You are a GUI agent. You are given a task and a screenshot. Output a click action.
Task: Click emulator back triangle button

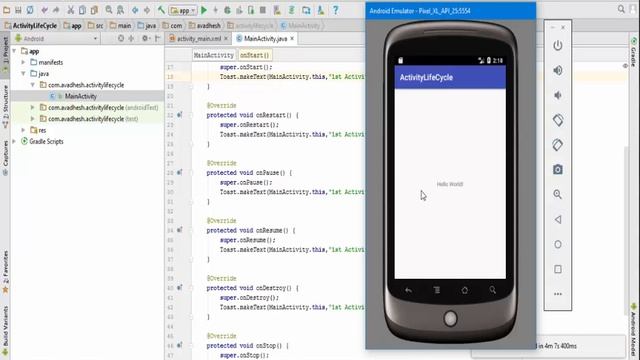(x=558, y=220)
